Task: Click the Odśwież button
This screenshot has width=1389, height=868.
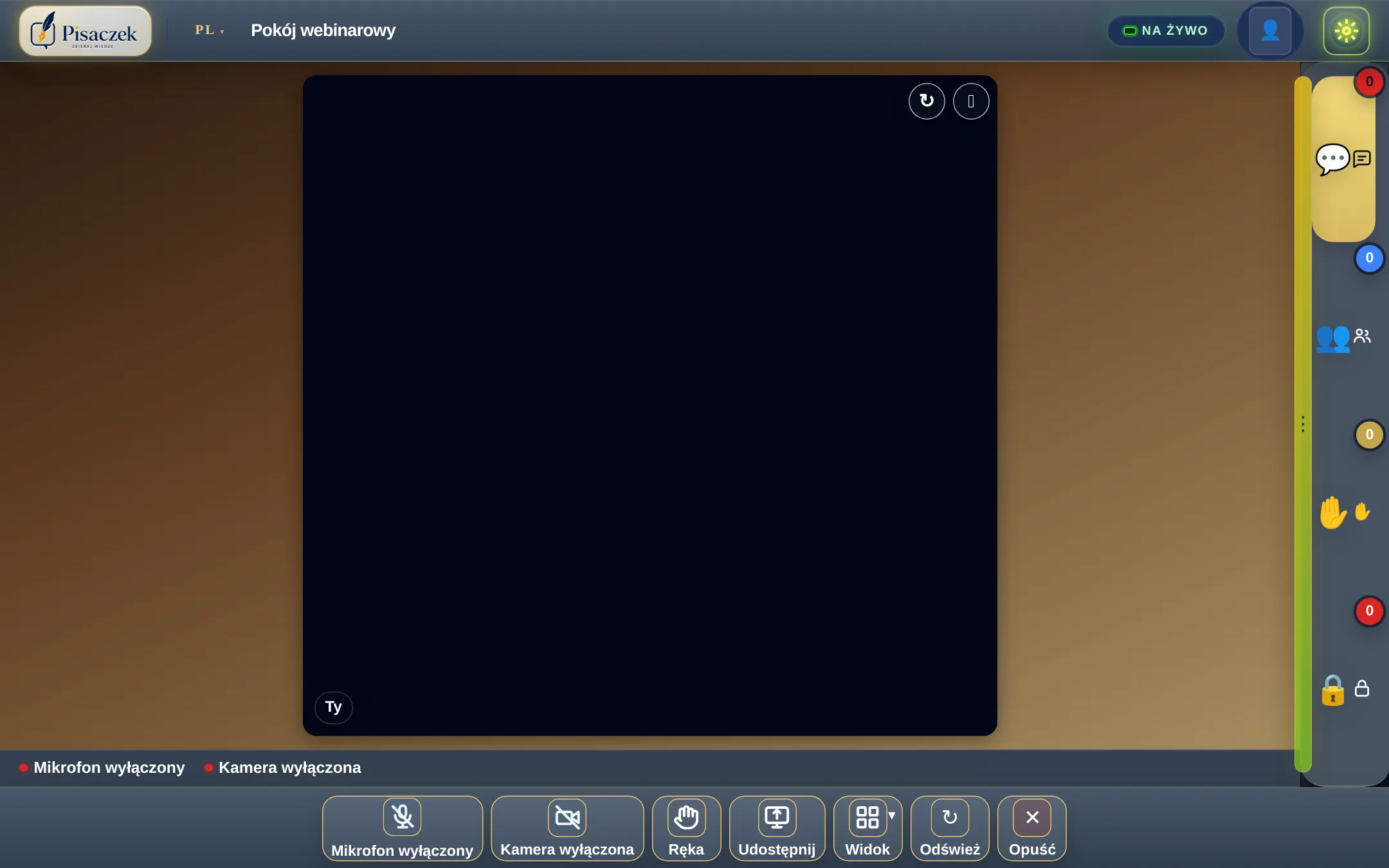Action: tap(950, 829)
